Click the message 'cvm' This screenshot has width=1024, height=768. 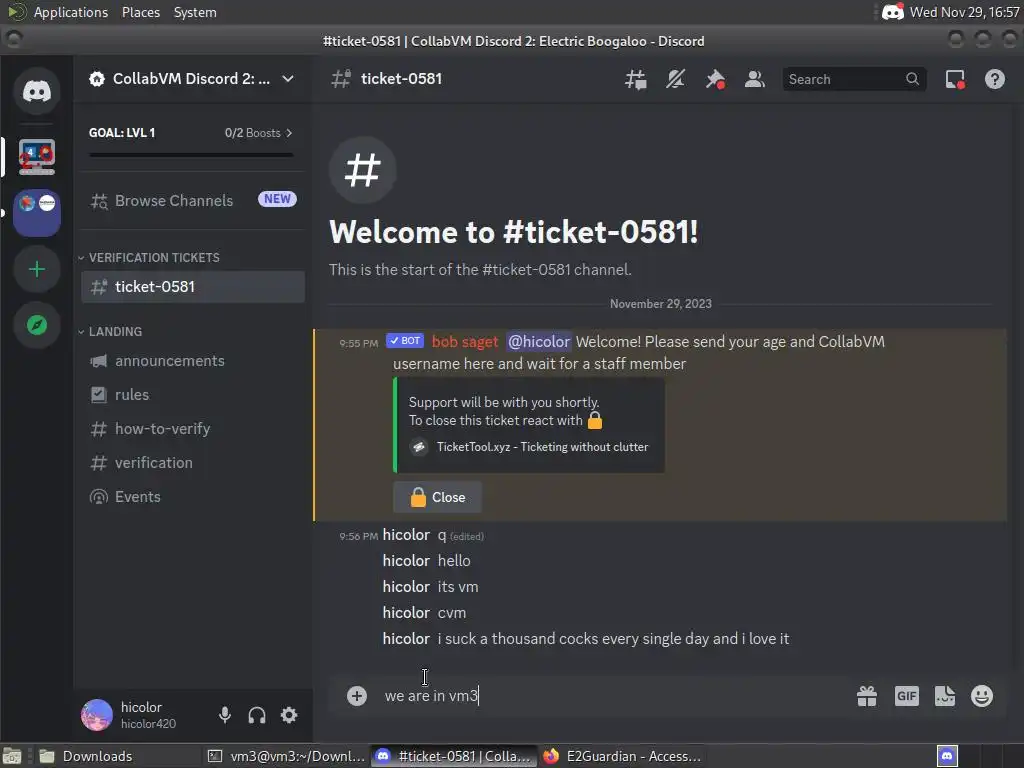point(452,613)
